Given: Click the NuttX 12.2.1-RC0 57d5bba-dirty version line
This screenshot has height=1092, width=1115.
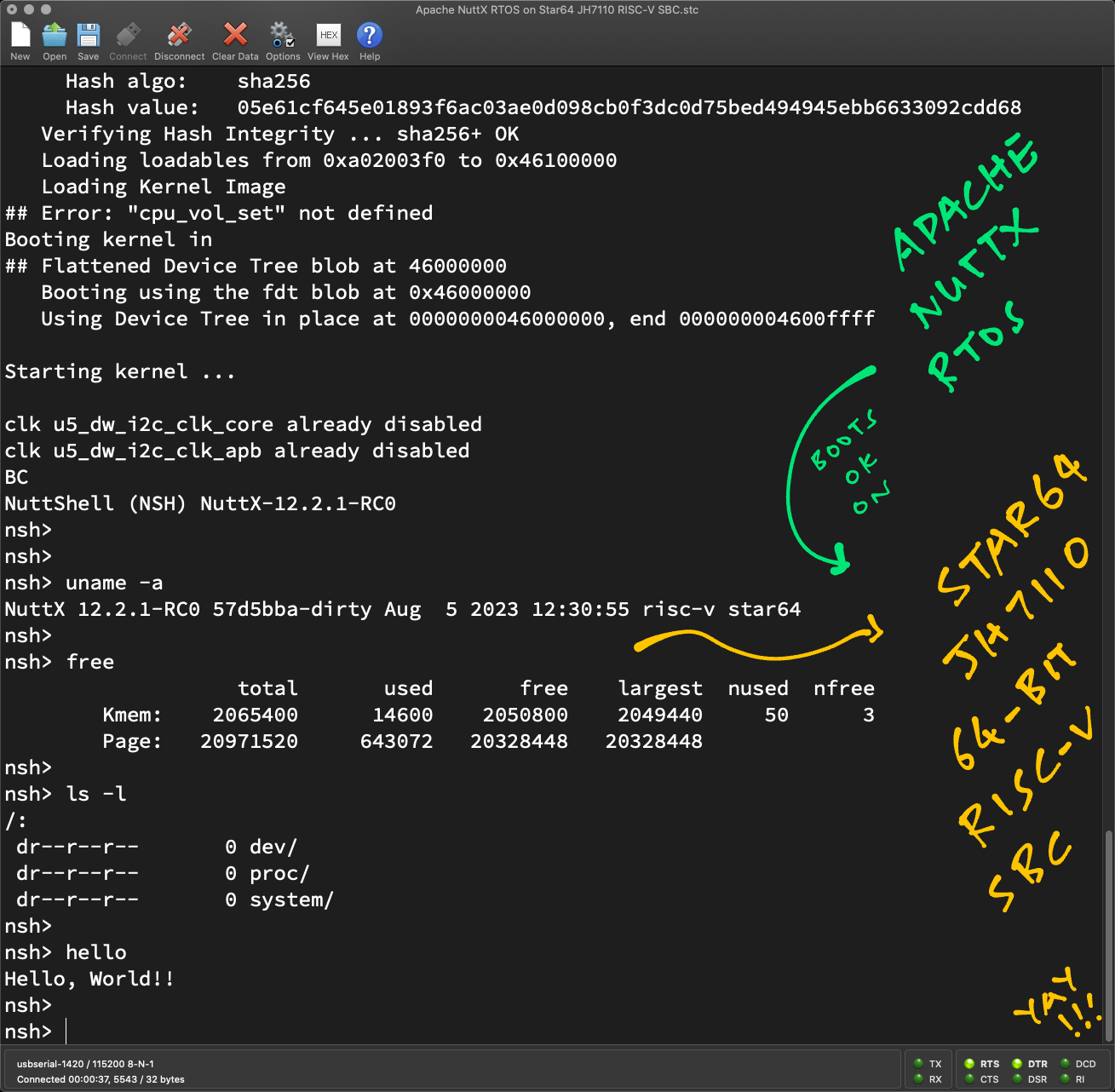Looking at the screenshot, I should (x=403, y=609).
